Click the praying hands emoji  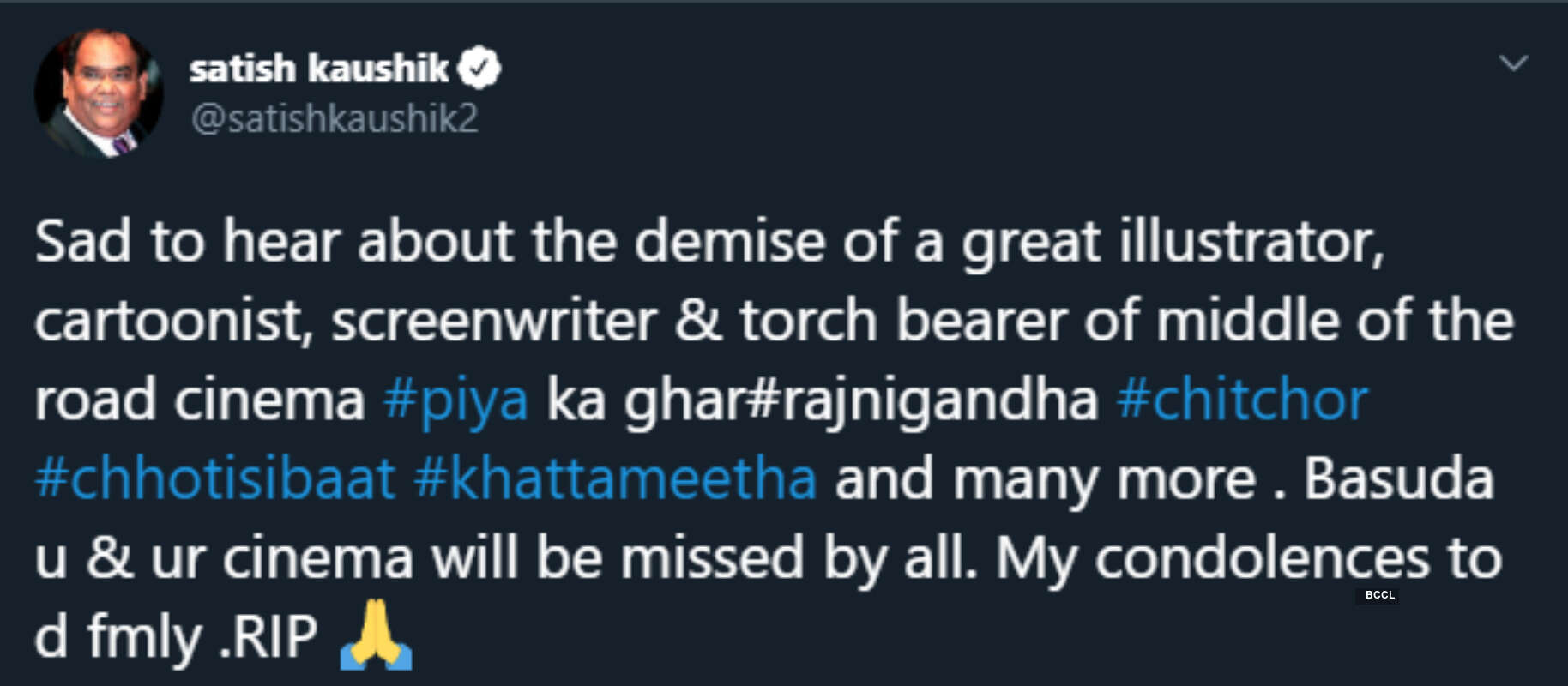click(376, 635)
